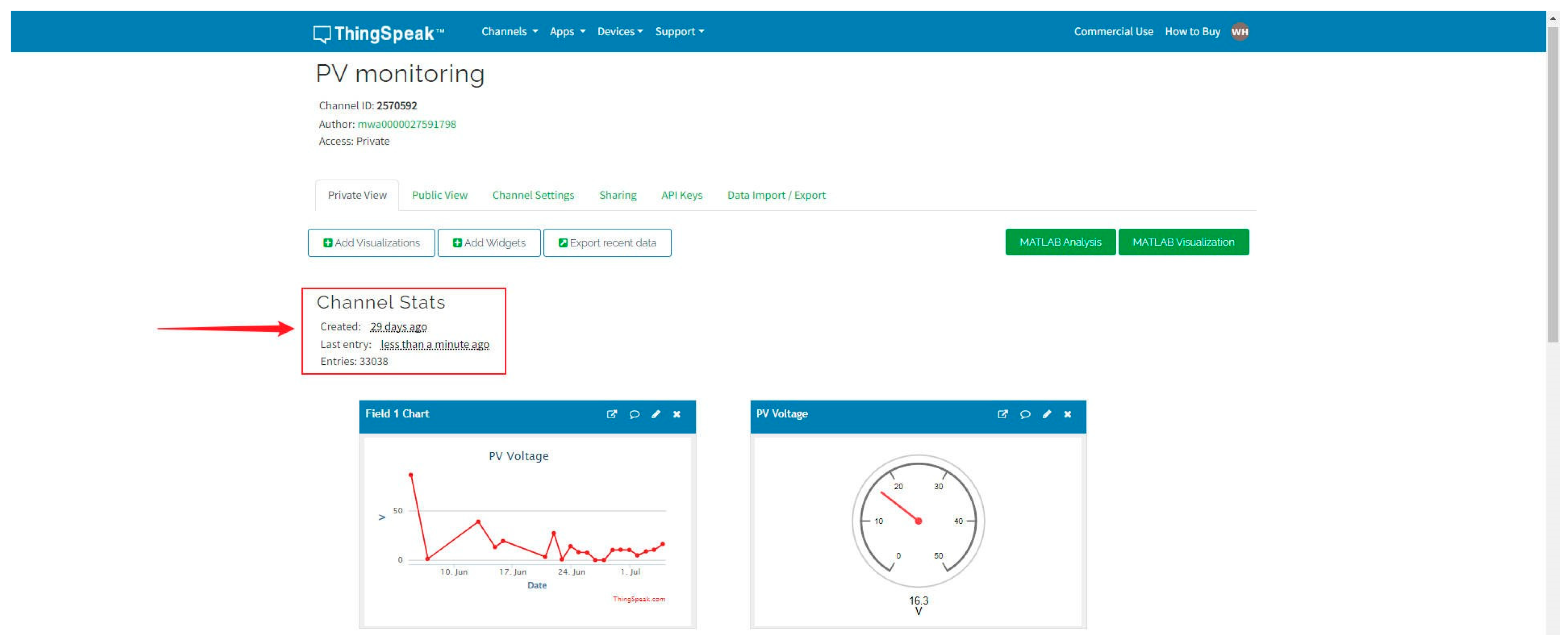Open the Support dropdown menu
The height and width of the screenshot is (643, 1568).
(679, 32)
